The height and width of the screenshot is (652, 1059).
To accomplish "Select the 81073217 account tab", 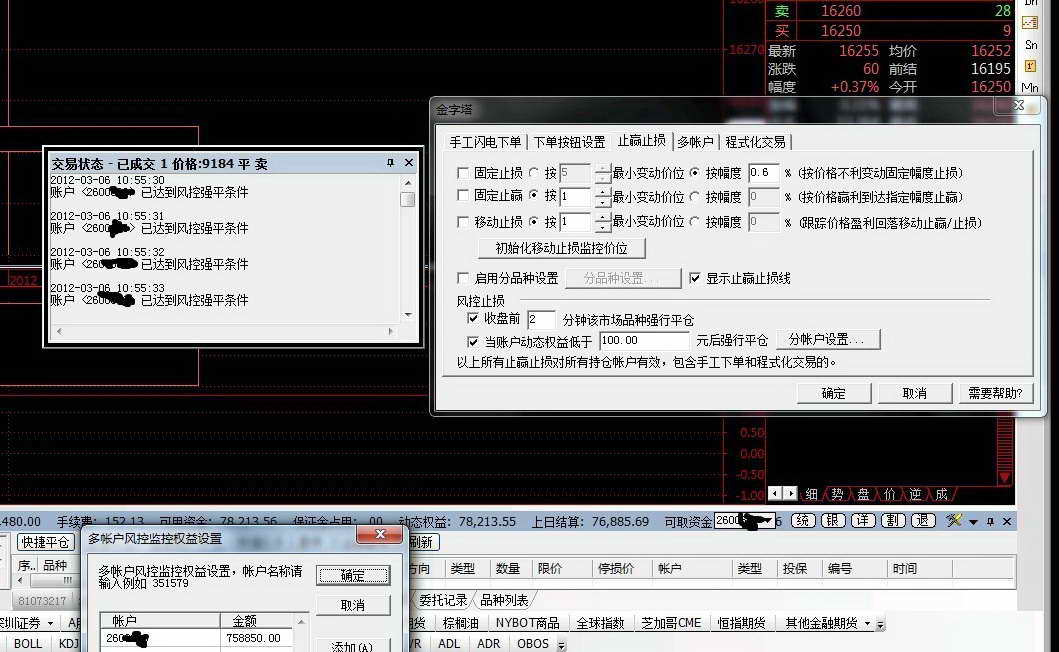I will pyautogui.click(x=42, y=601).
